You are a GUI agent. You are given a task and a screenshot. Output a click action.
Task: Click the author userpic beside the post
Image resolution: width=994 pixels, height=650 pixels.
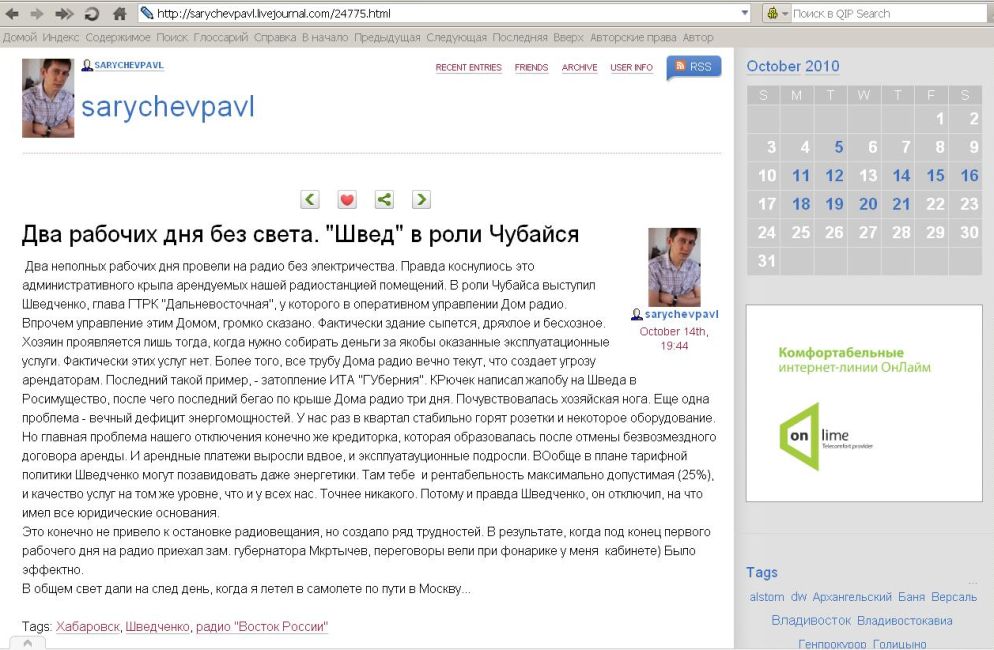coord(674,266)
